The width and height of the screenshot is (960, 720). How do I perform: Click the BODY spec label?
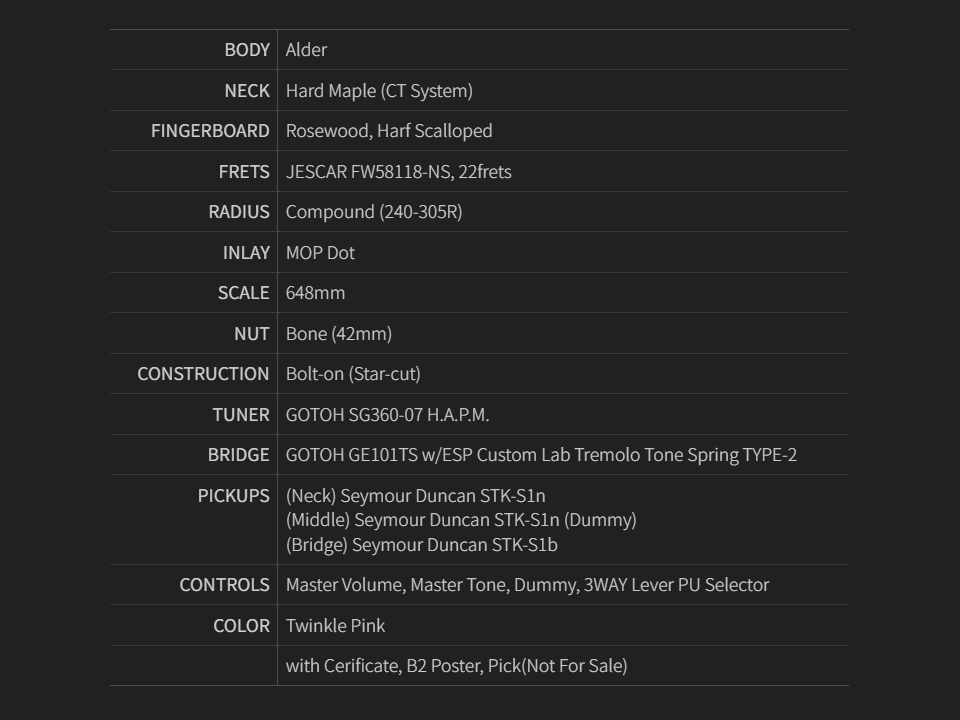point(247,50)
